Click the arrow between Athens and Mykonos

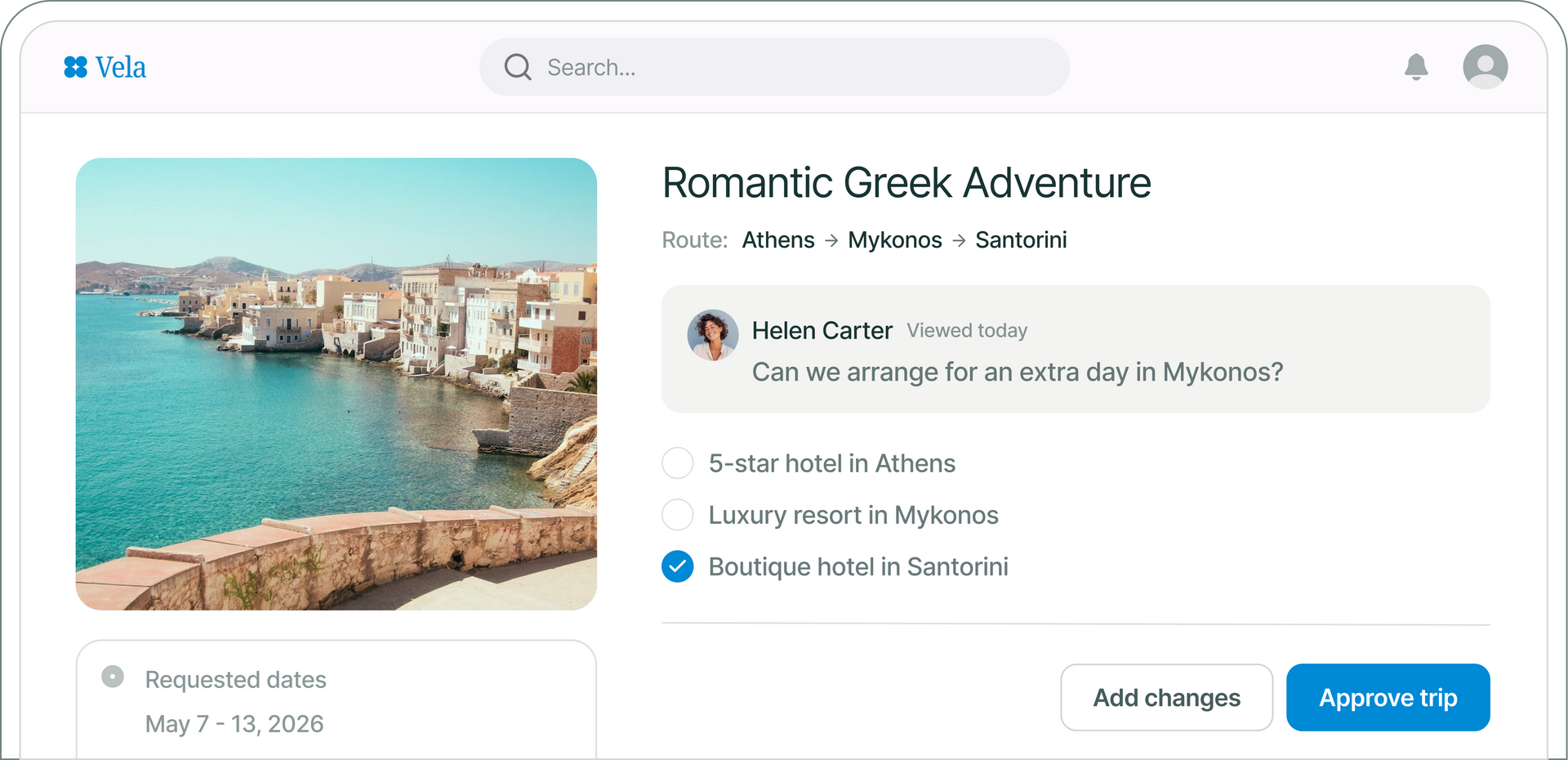831,240
